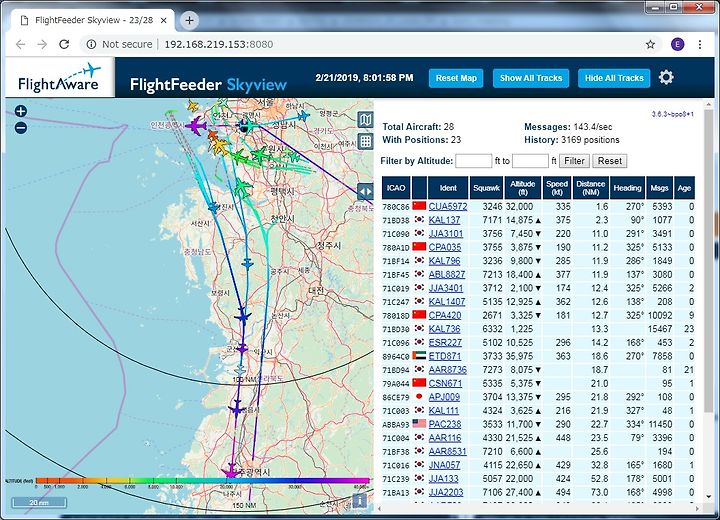Sort table by Ident column header
The height and width of the screenshot is (520, 720).
[448, 188]
